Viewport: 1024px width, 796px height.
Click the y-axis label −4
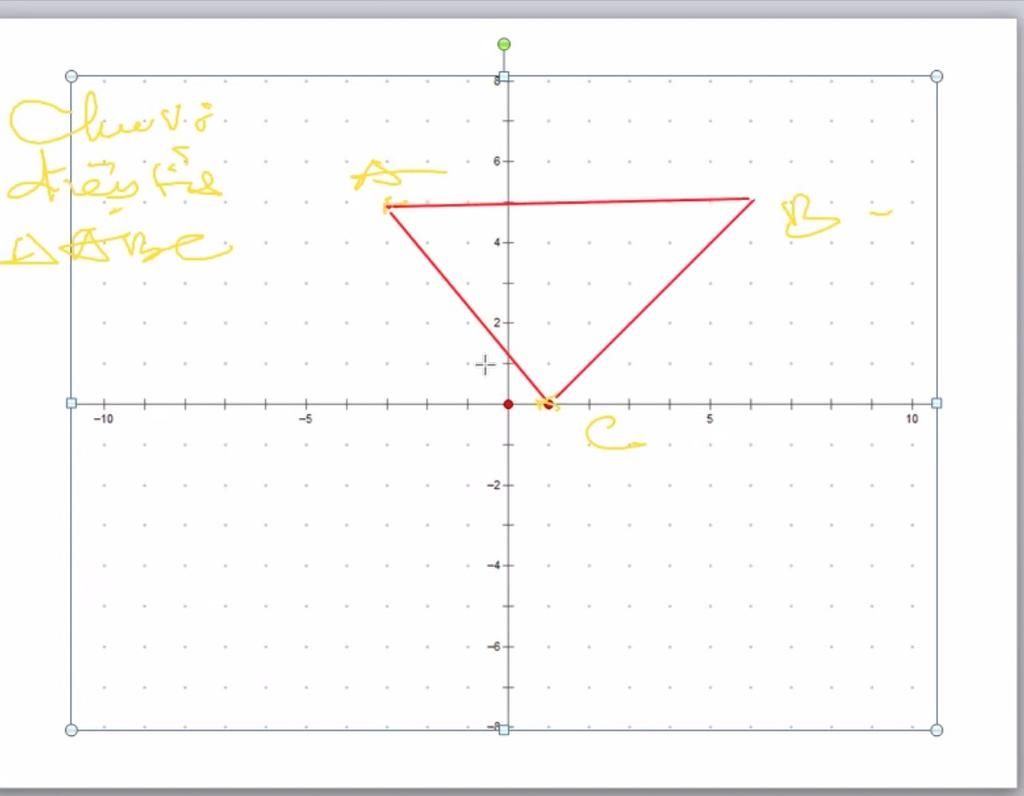tap(494, 565)
